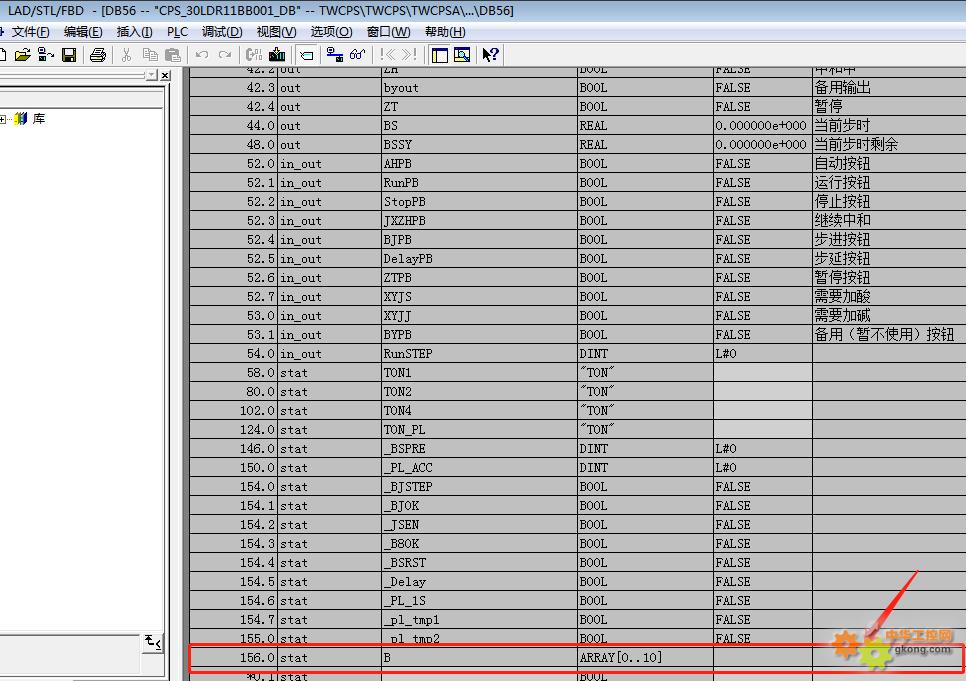The image size is (966, 681).
Task: Open the 编辑(E) menu
Action: (x=83, y=32)
